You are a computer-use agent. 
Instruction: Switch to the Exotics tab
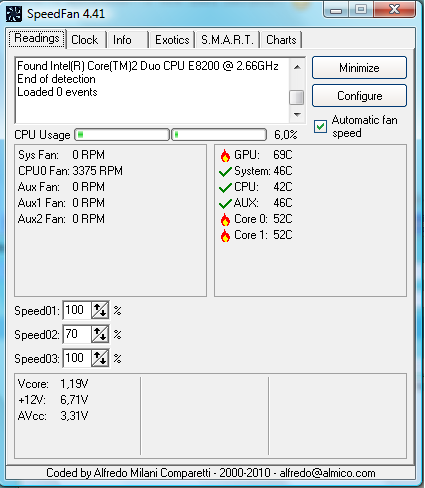click(x=172, y=40)
